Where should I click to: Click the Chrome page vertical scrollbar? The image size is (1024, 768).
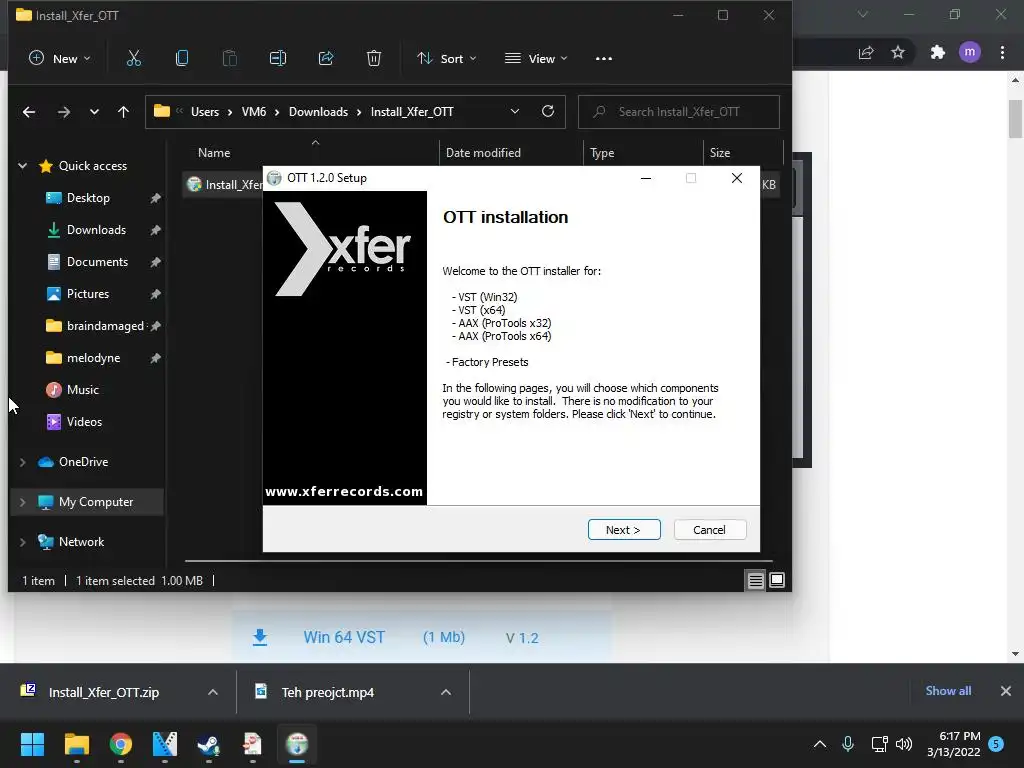click(x=1015, y=119)
